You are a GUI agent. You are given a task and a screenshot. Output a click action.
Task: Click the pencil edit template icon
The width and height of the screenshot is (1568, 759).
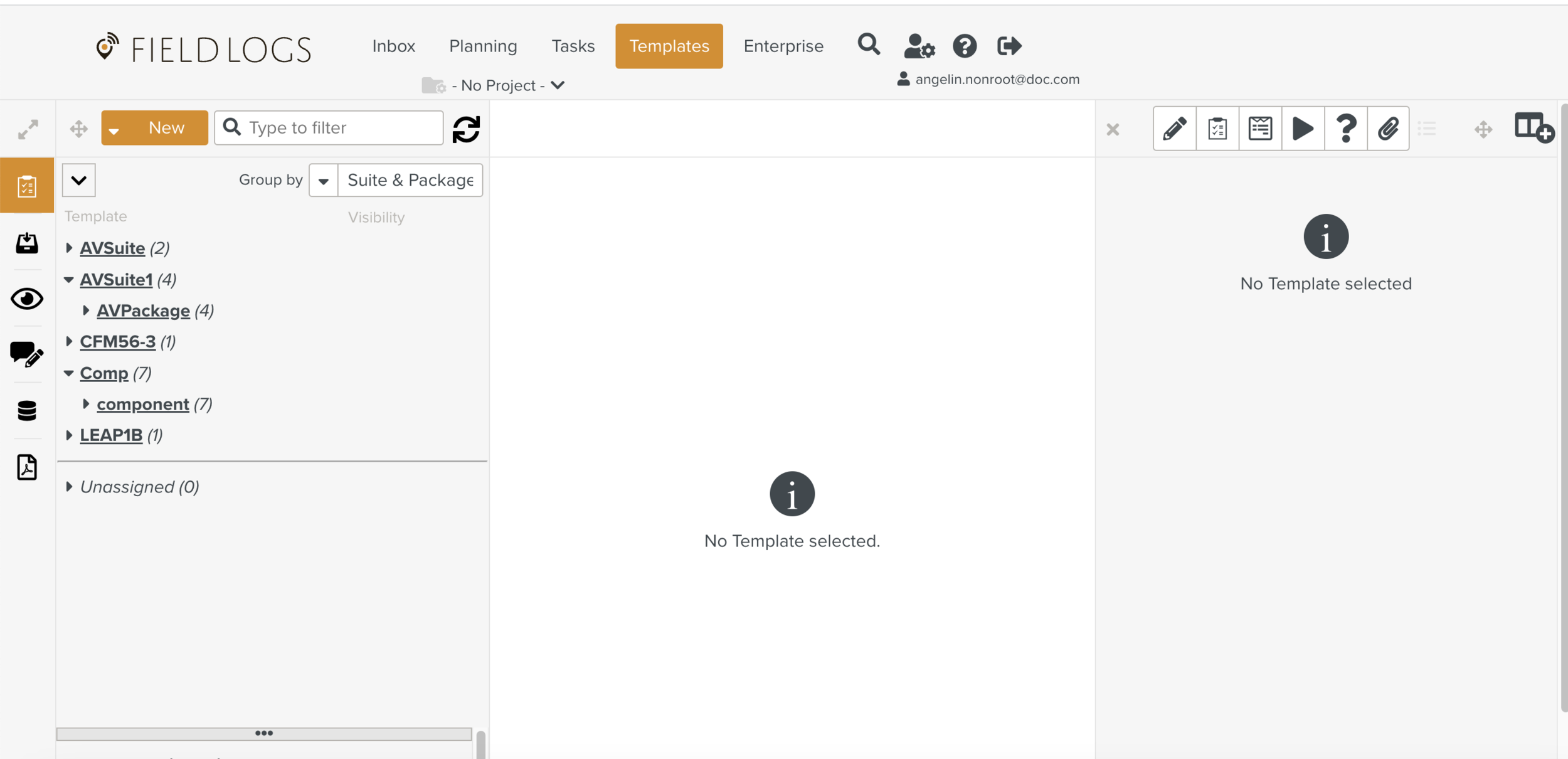1175,129
